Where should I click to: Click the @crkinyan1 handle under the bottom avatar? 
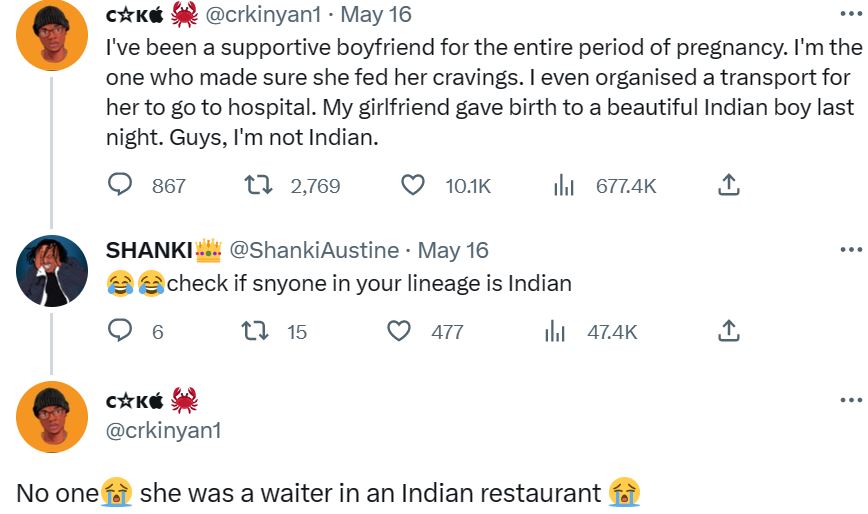(163, 431)
